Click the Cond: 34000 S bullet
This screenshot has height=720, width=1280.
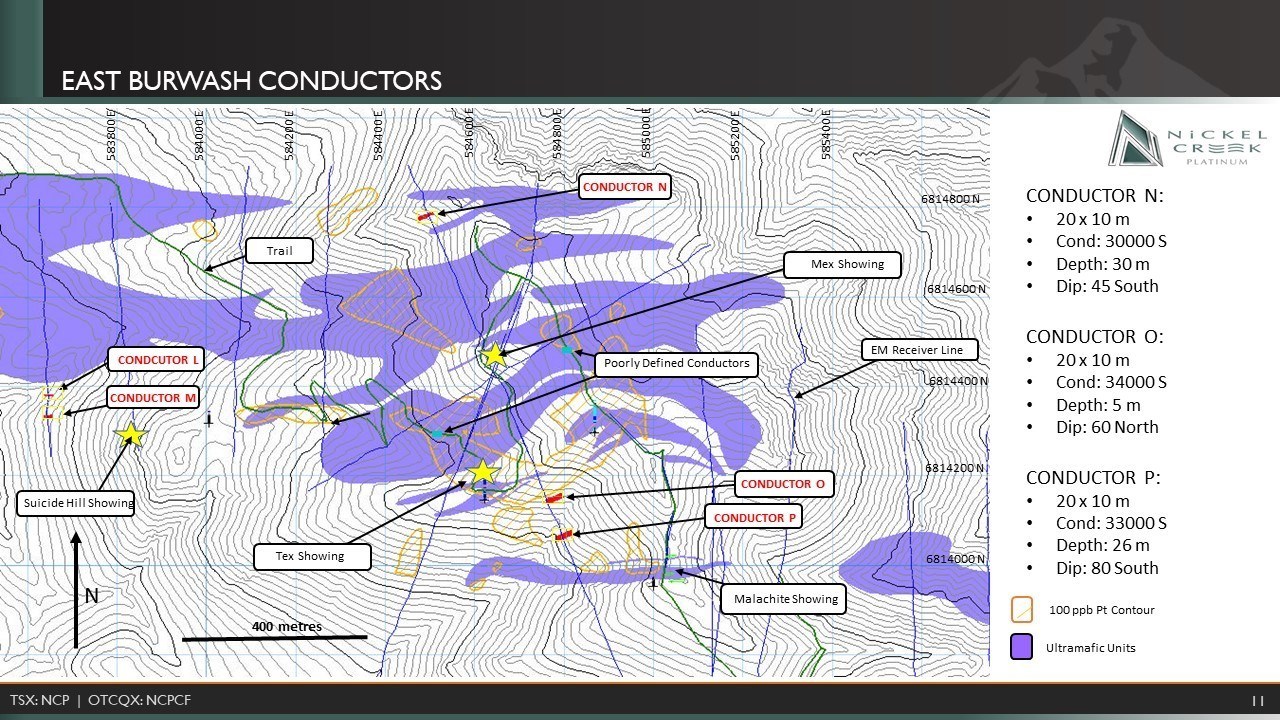(1111, 383)
